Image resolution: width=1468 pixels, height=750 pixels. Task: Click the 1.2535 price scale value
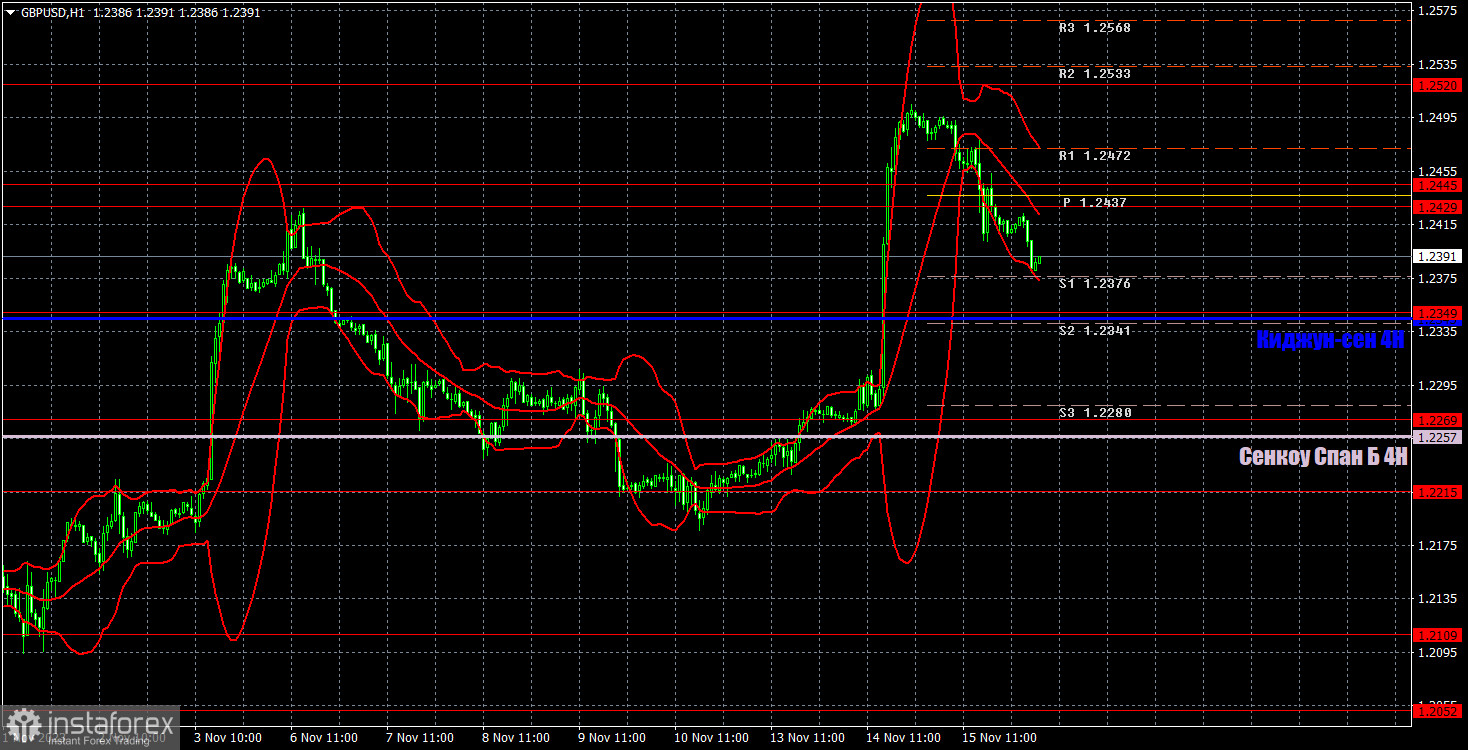(x=1437, y=64)
